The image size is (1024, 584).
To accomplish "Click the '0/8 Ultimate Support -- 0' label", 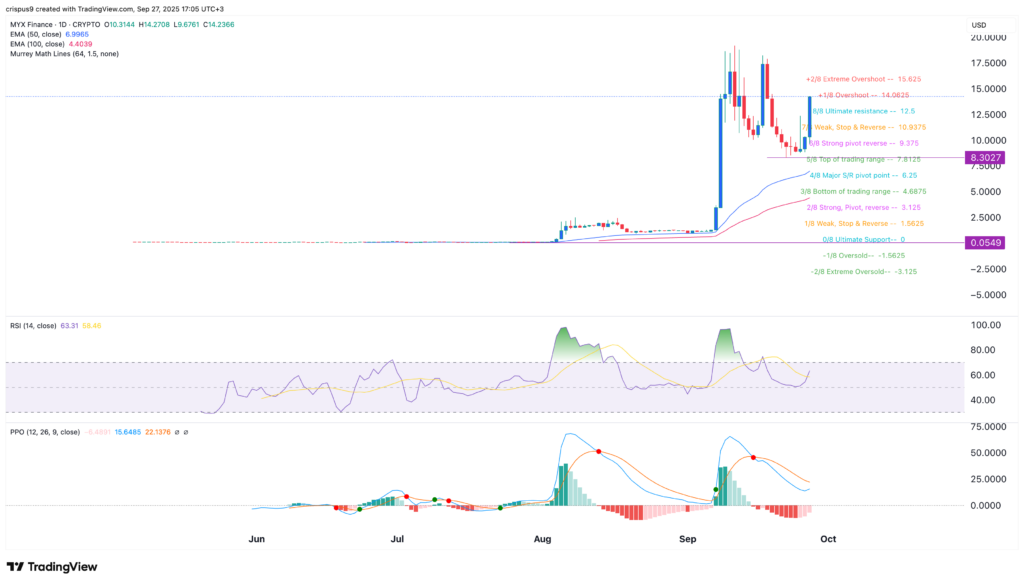I will coord(863,240).
